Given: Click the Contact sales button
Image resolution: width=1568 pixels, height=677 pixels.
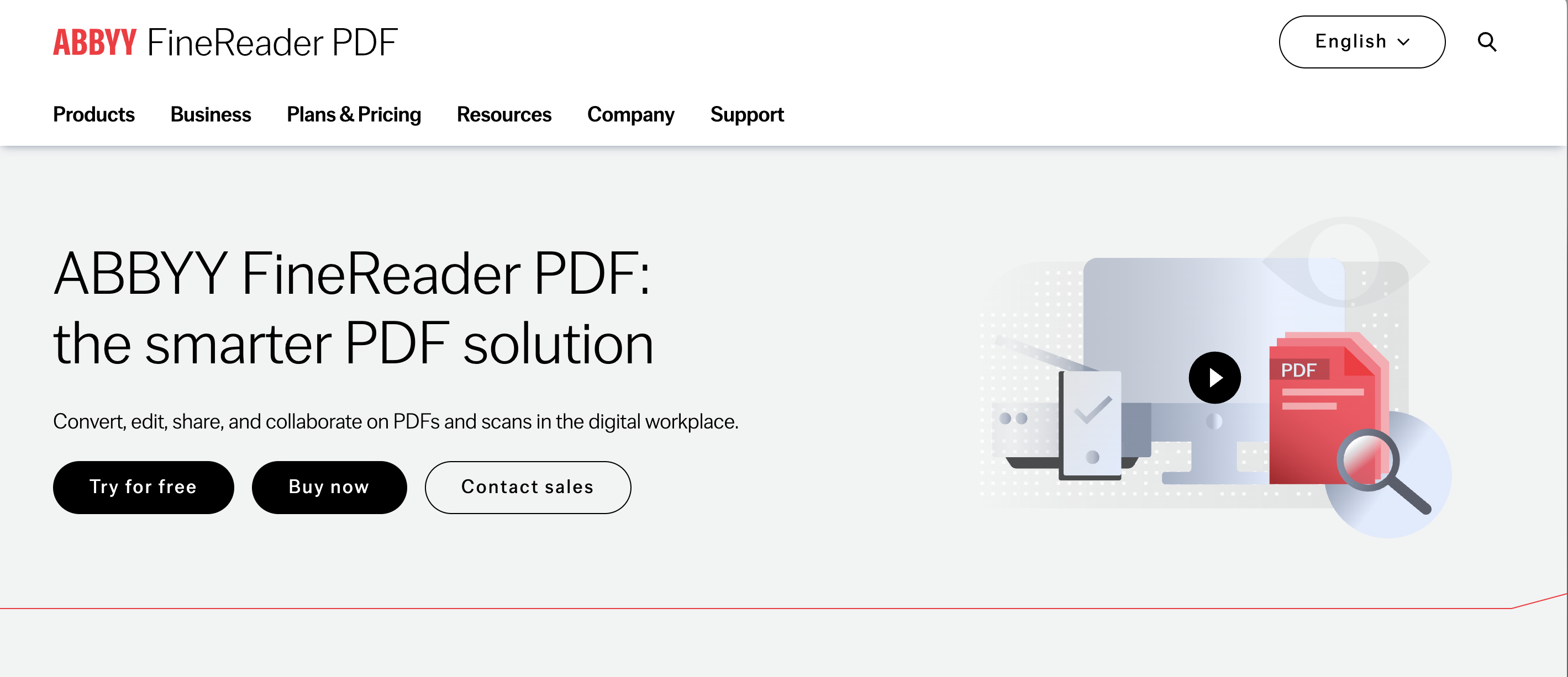Looking at the screenshot, I should point(527,486).
